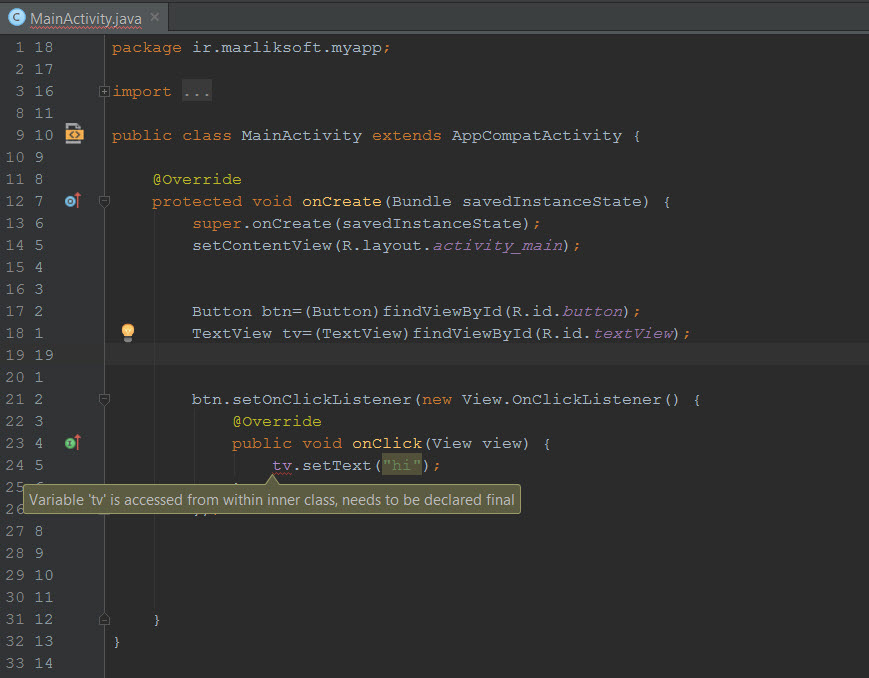
Task: Click line number 12 in gutter
Action: click(x=15, y=201)
